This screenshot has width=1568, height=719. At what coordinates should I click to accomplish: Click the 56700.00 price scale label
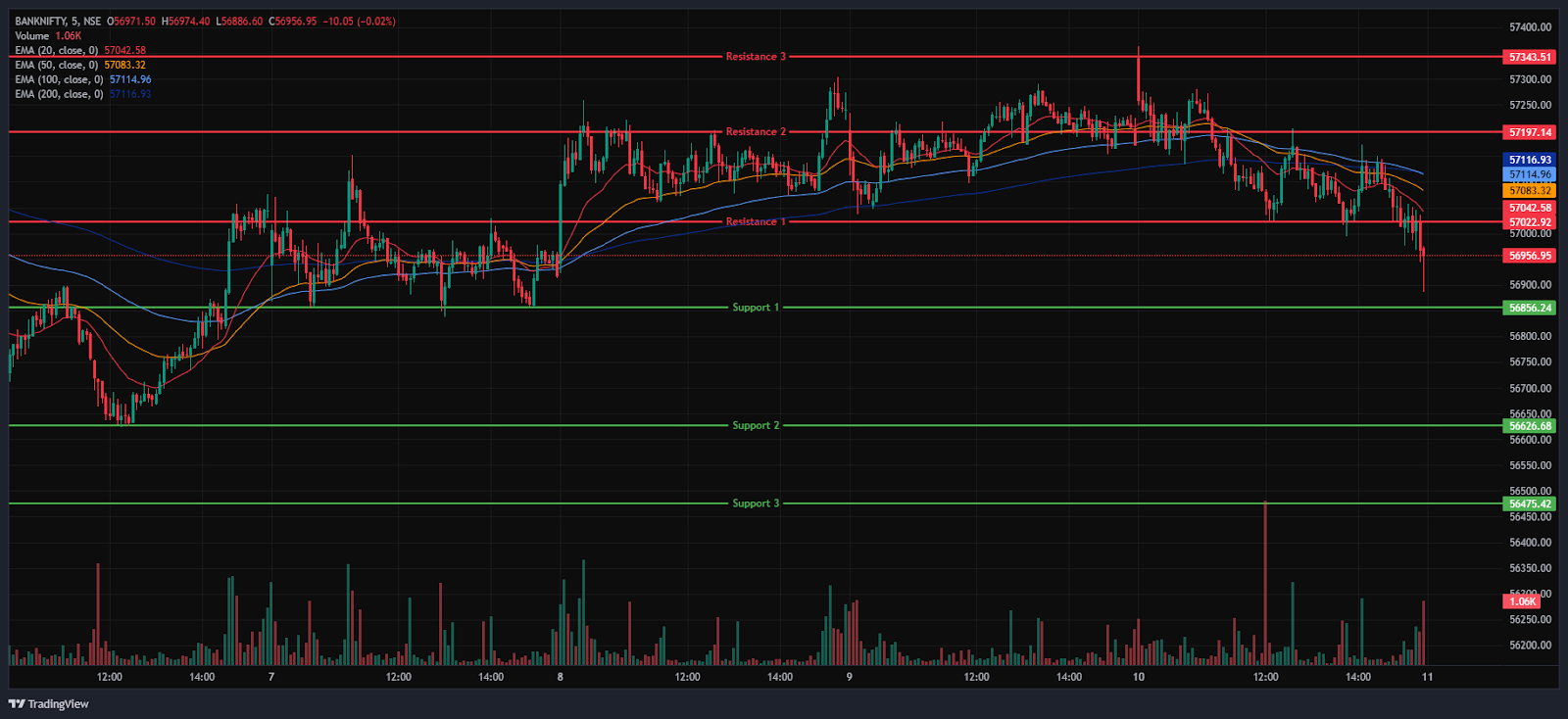(x=1530, y=388)
